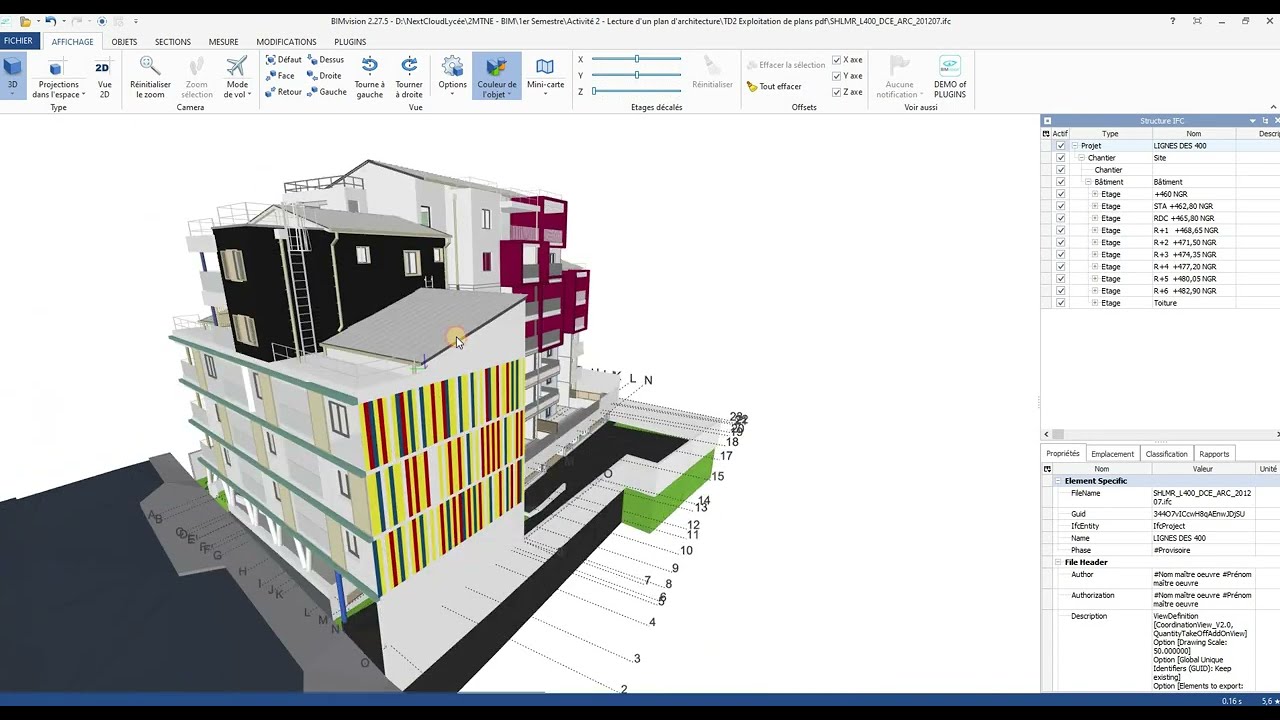Collapse the ribbon with the arrow
Screen dimensions: 1280x720
click(x=1273, y=107)
